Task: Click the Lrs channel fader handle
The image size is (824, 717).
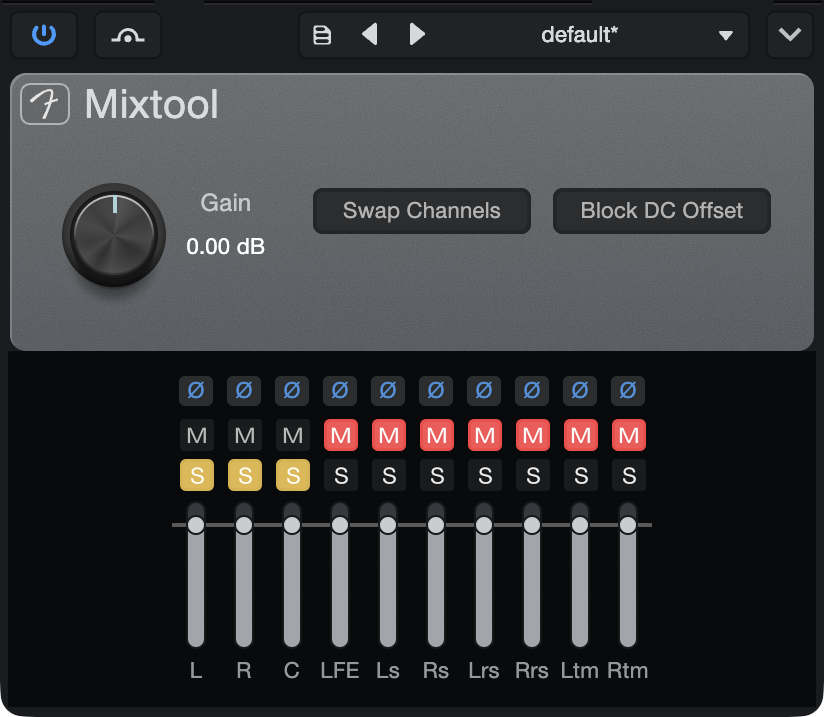Action: click(x=484, y=525)
